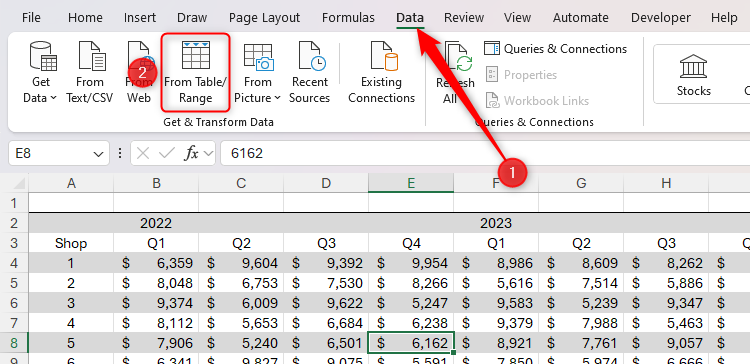Image resolution: width=750 pixels, height=364 pixels.
Task: Click the Properties button
Action: click(521, 75)
